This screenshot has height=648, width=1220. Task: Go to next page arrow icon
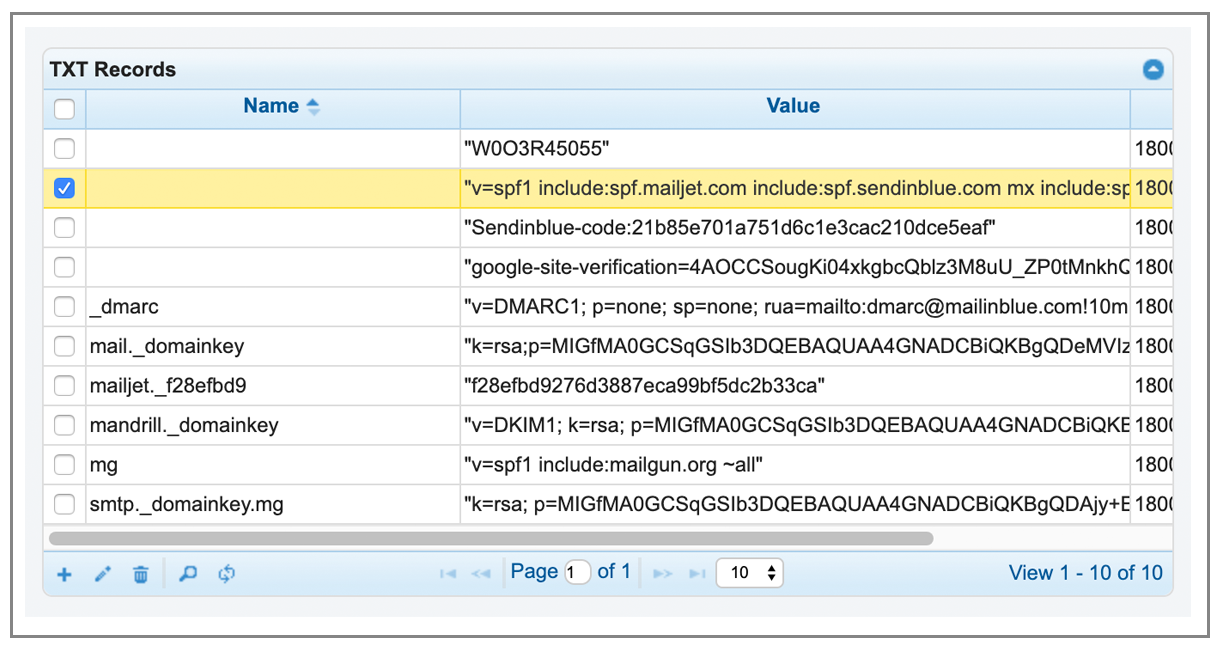[662, 574]
